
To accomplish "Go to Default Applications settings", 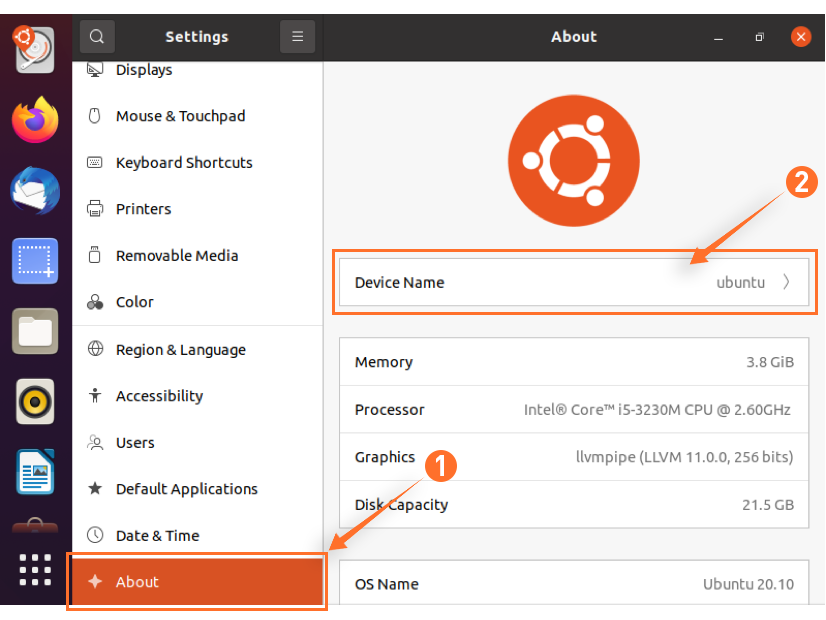I will pyautogui.click(x=197, y=488).
